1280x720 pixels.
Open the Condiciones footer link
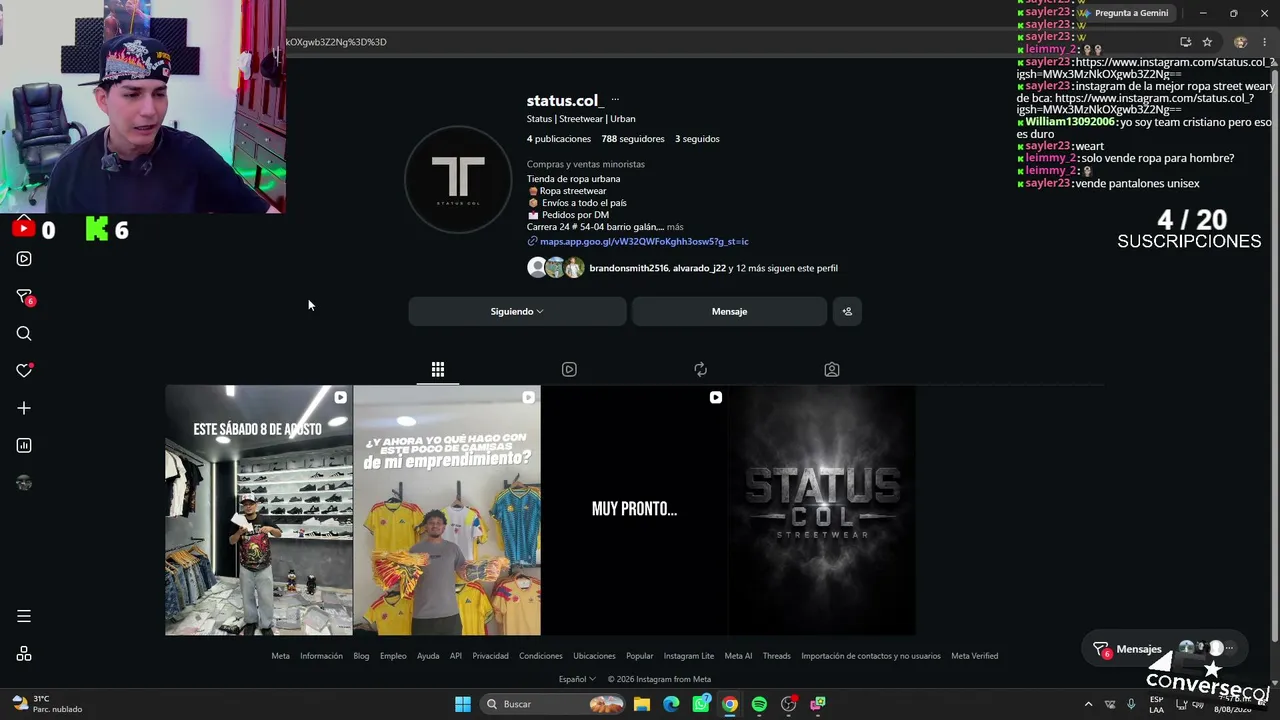541,656
